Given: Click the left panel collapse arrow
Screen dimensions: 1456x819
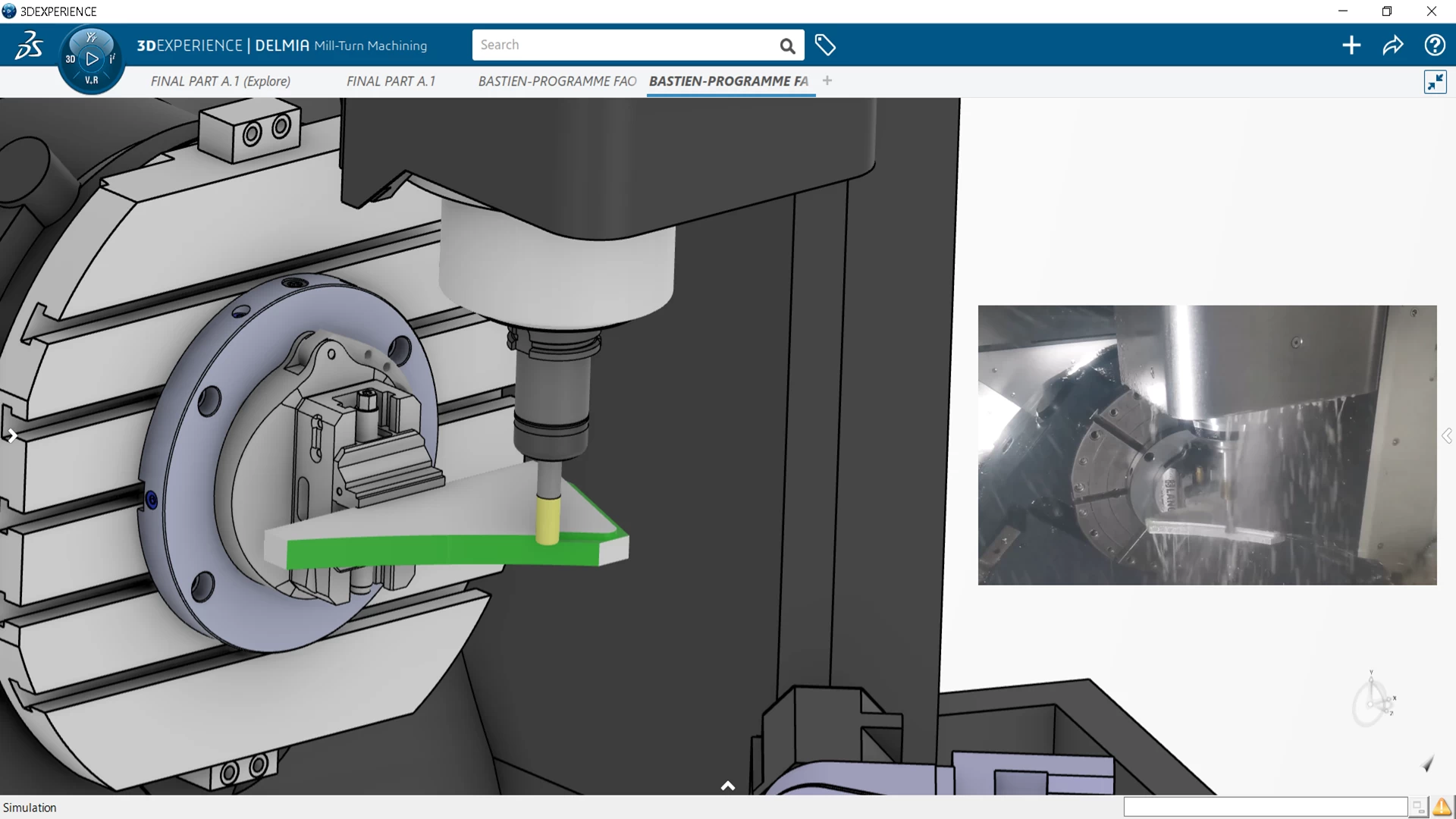Looking at the screenshot, I should point(10,436).
